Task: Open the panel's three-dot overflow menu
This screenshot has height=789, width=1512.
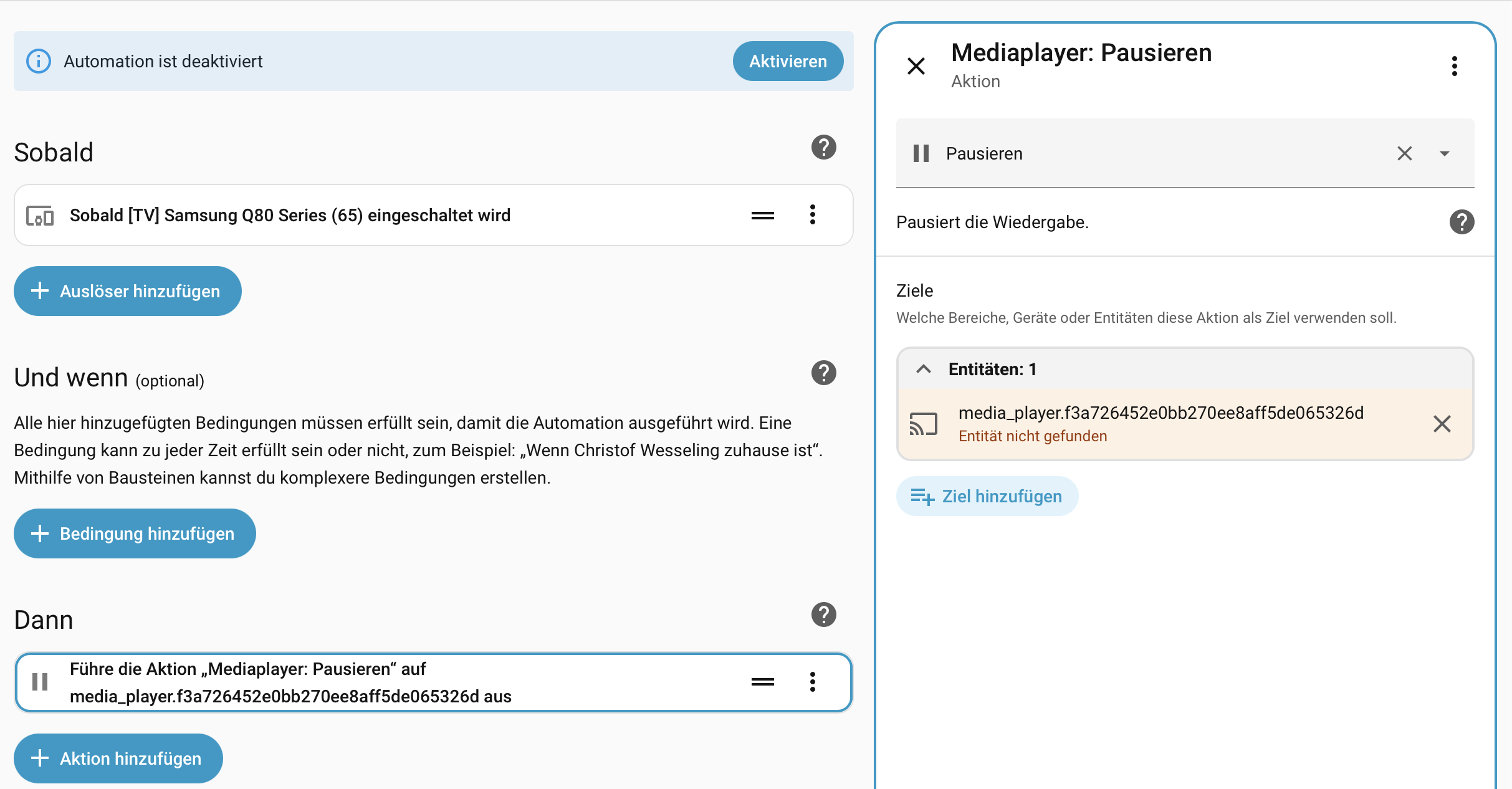Action: point(1454,66)
